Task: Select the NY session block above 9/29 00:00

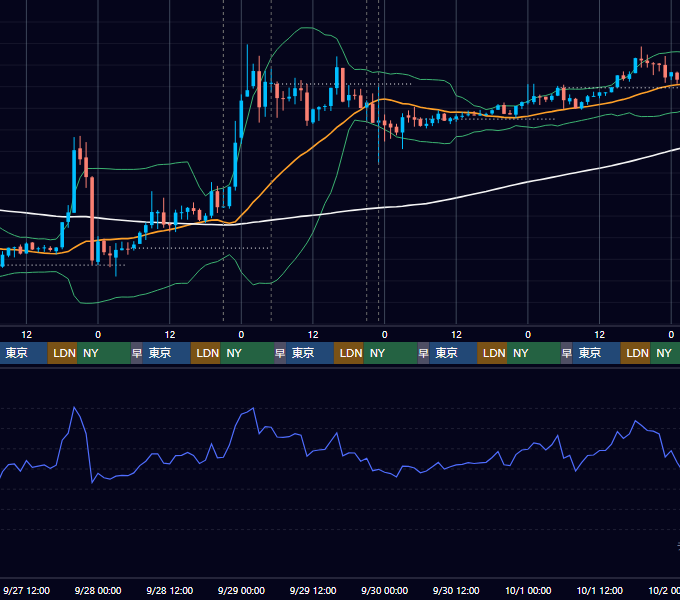Action: point(247,353)
